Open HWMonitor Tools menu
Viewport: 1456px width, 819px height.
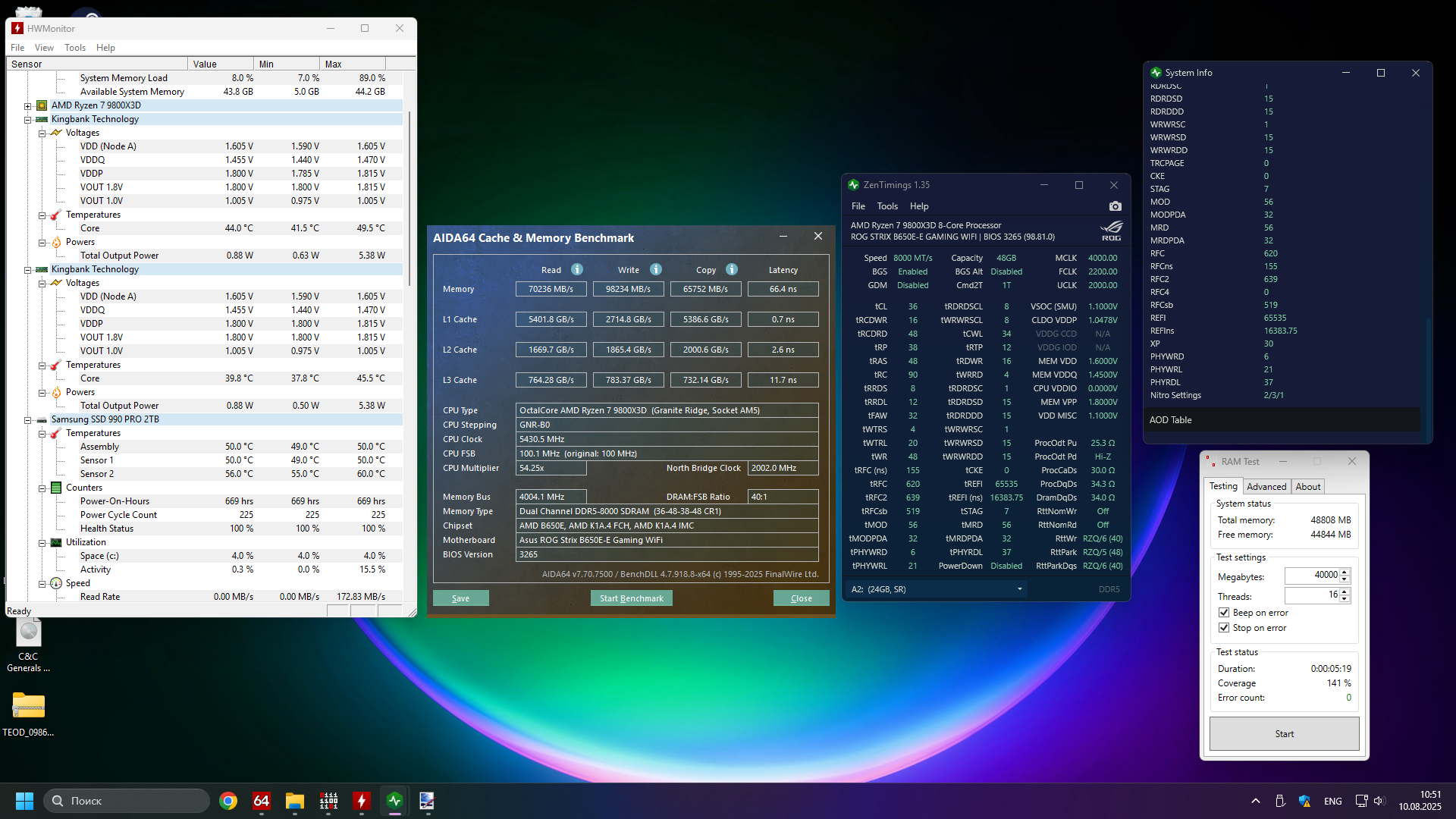[x=75, y=47]
